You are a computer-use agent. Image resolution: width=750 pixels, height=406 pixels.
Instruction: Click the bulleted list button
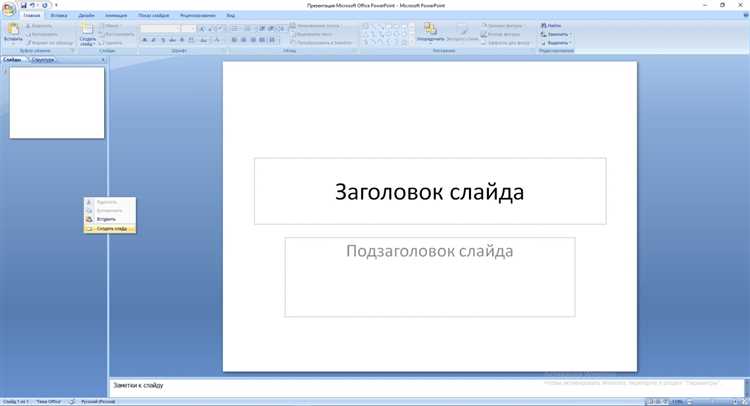coord(235,29)
